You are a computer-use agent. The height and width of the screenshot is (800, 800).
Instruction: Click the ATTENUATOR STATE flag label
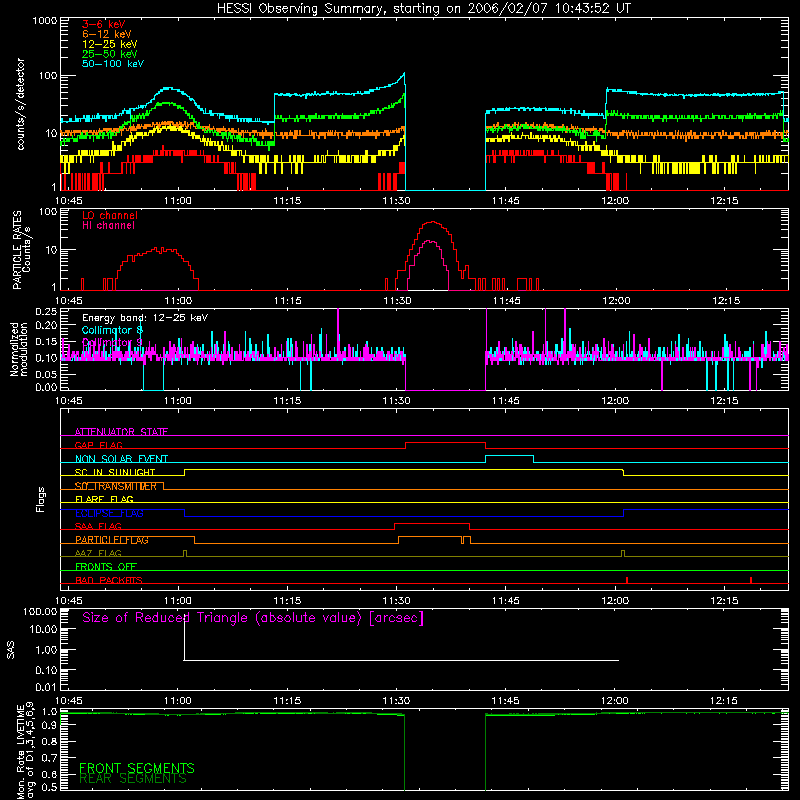(121, 432)
